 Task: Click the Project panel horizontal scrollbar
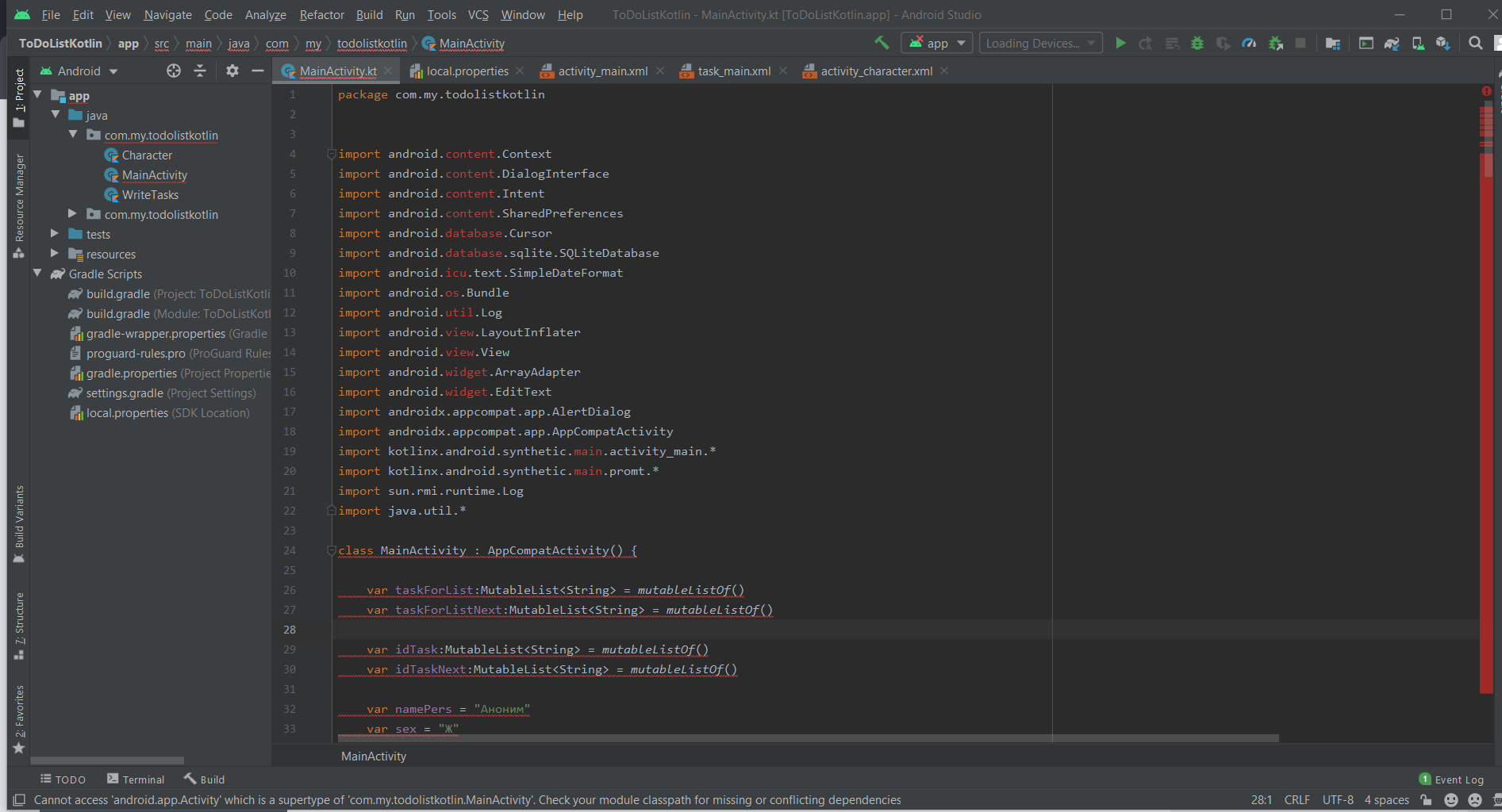point(107,760)
